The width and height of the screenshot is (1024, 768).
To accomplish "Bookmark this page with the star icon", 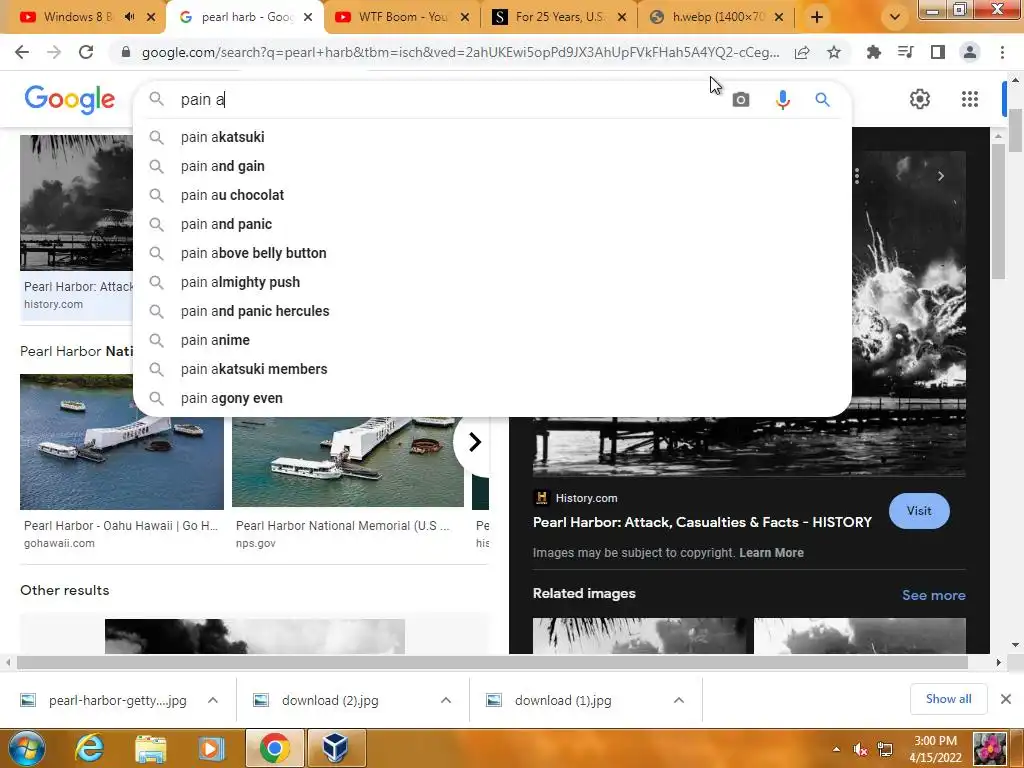I will tap(834, 52).
